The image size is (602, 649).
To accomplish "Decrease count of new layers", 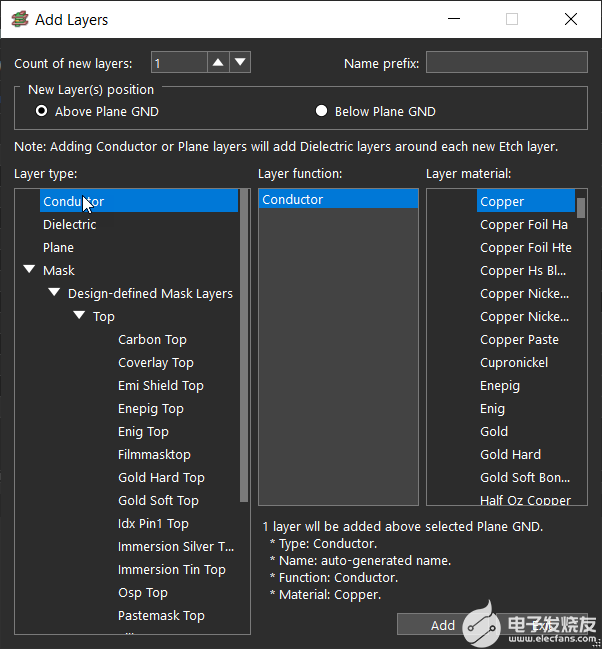I will (x=240, y=62).
